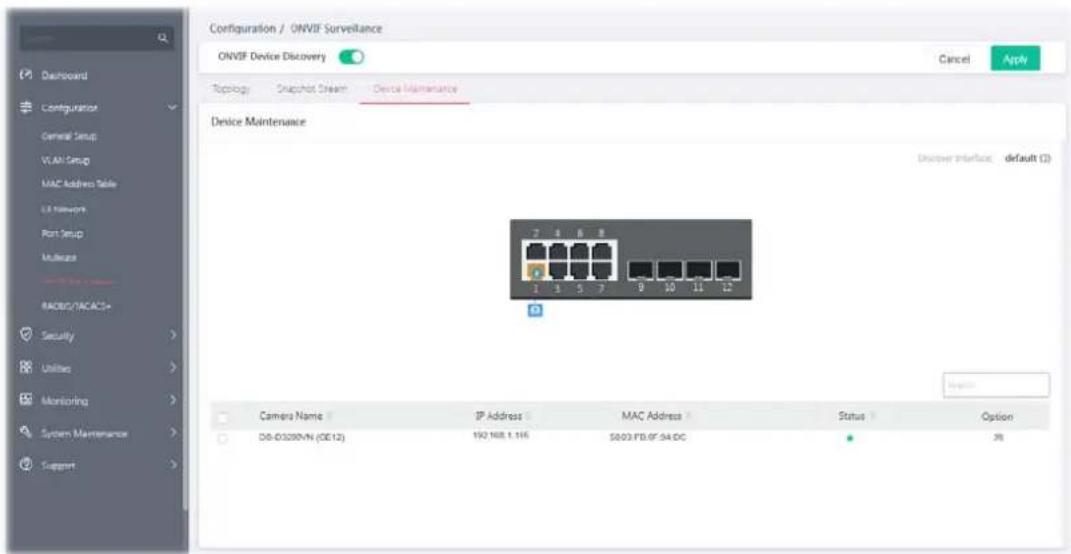Sort table by MAC Address column
Viewport: 1071px width, 554px height.
[x=654, y=416]
